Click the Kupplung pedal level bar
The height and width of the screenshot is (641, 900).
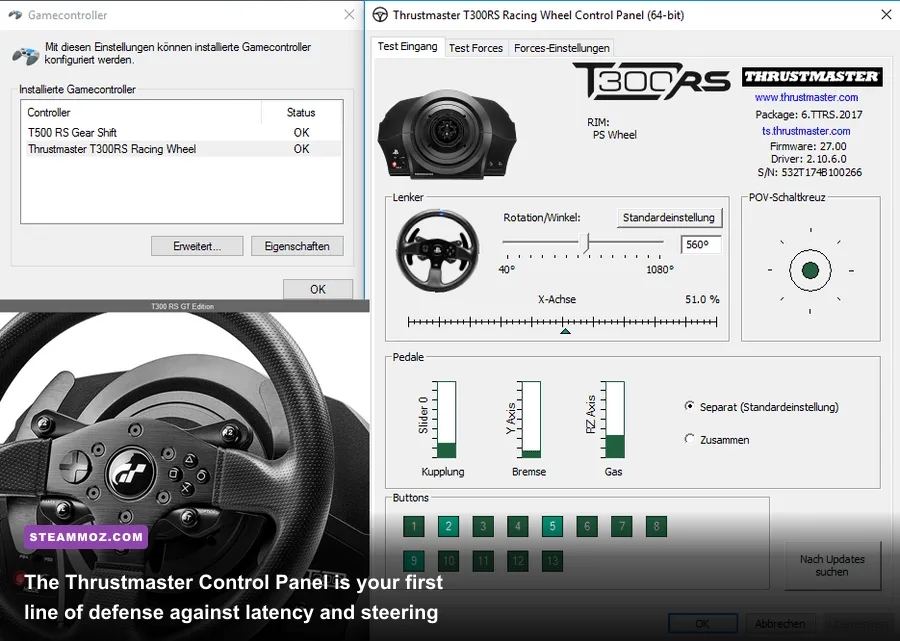point(447,419)
